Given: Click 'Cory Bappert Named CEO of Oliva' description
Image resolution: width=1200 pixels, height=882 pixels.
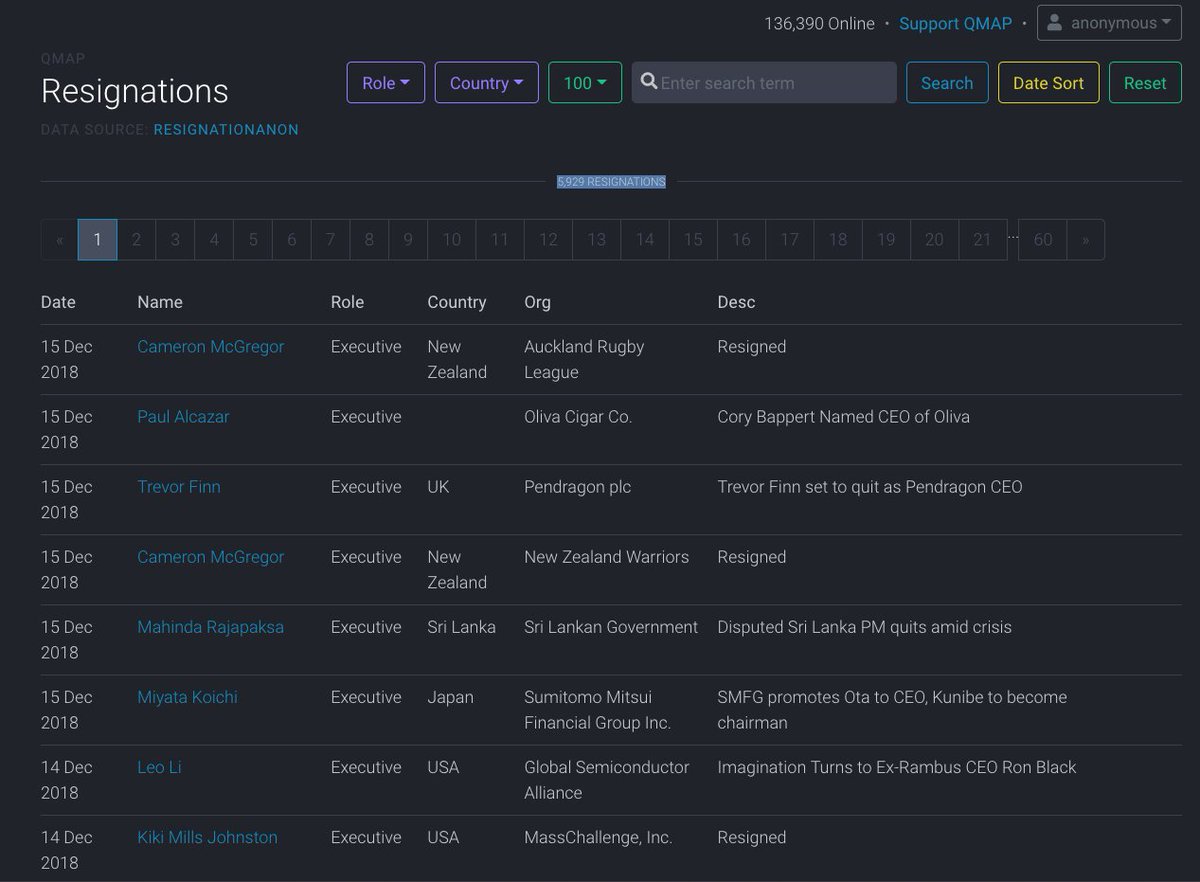Looking at the screenshot, I should (844, 417).
